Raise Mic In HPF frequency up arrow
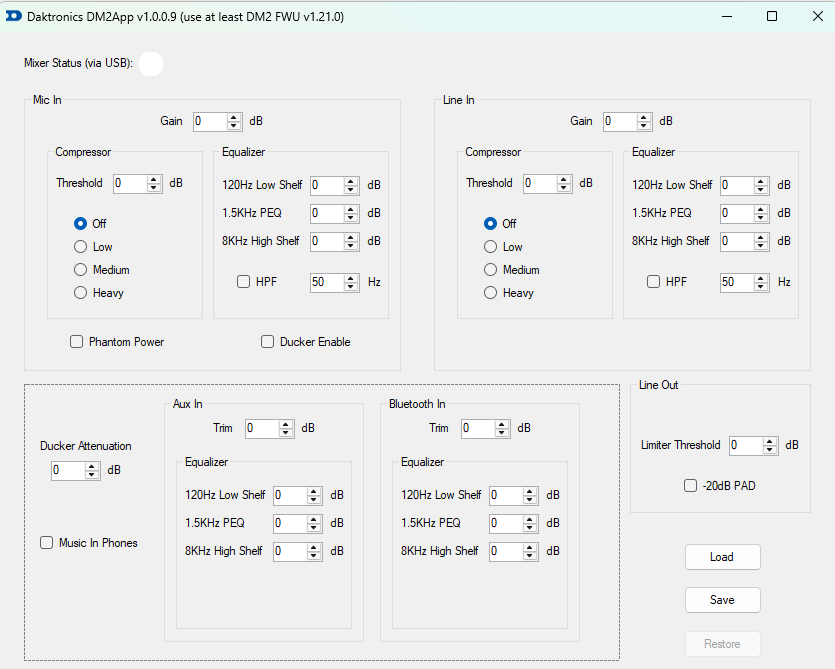 coord(350,278)
